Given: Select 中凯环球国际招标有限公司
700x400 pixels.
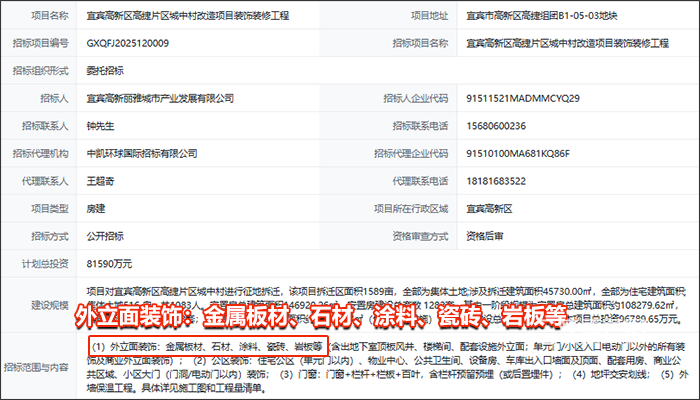Looking at the screenshot, I should tap(142, 154).
